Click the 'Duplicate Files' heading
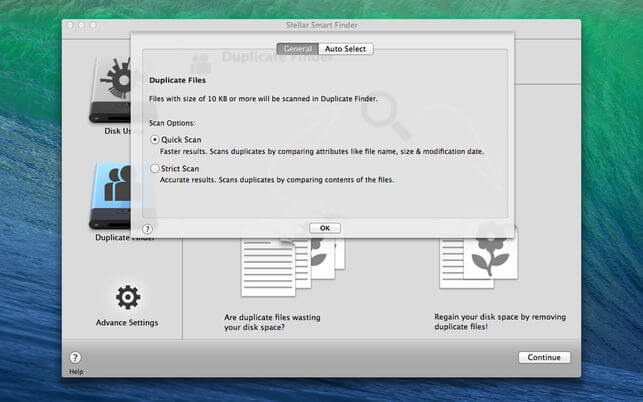The width and height of the screenshot is (643, 402). click(x=178, y=80)
